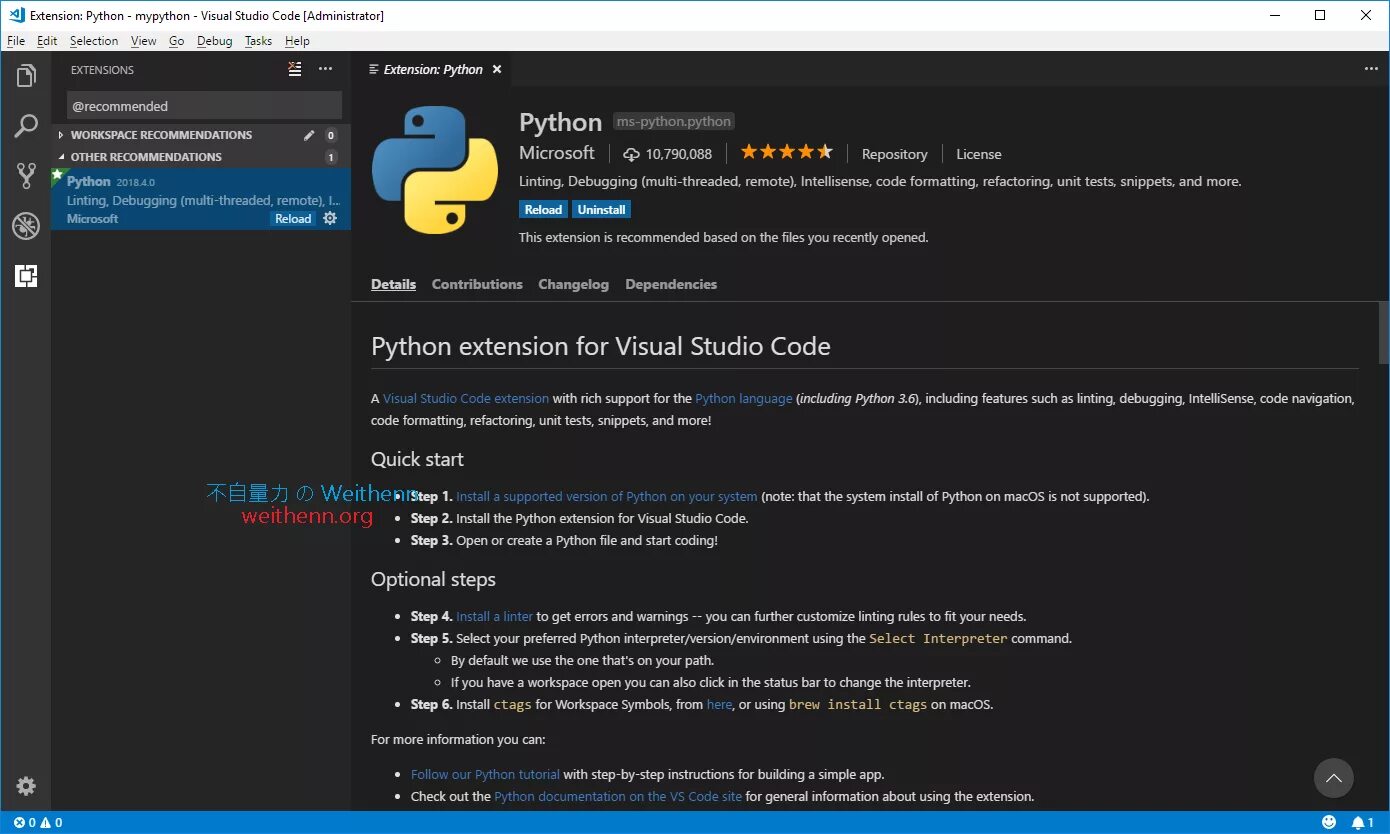Open the Source Control view

[26, 176]
